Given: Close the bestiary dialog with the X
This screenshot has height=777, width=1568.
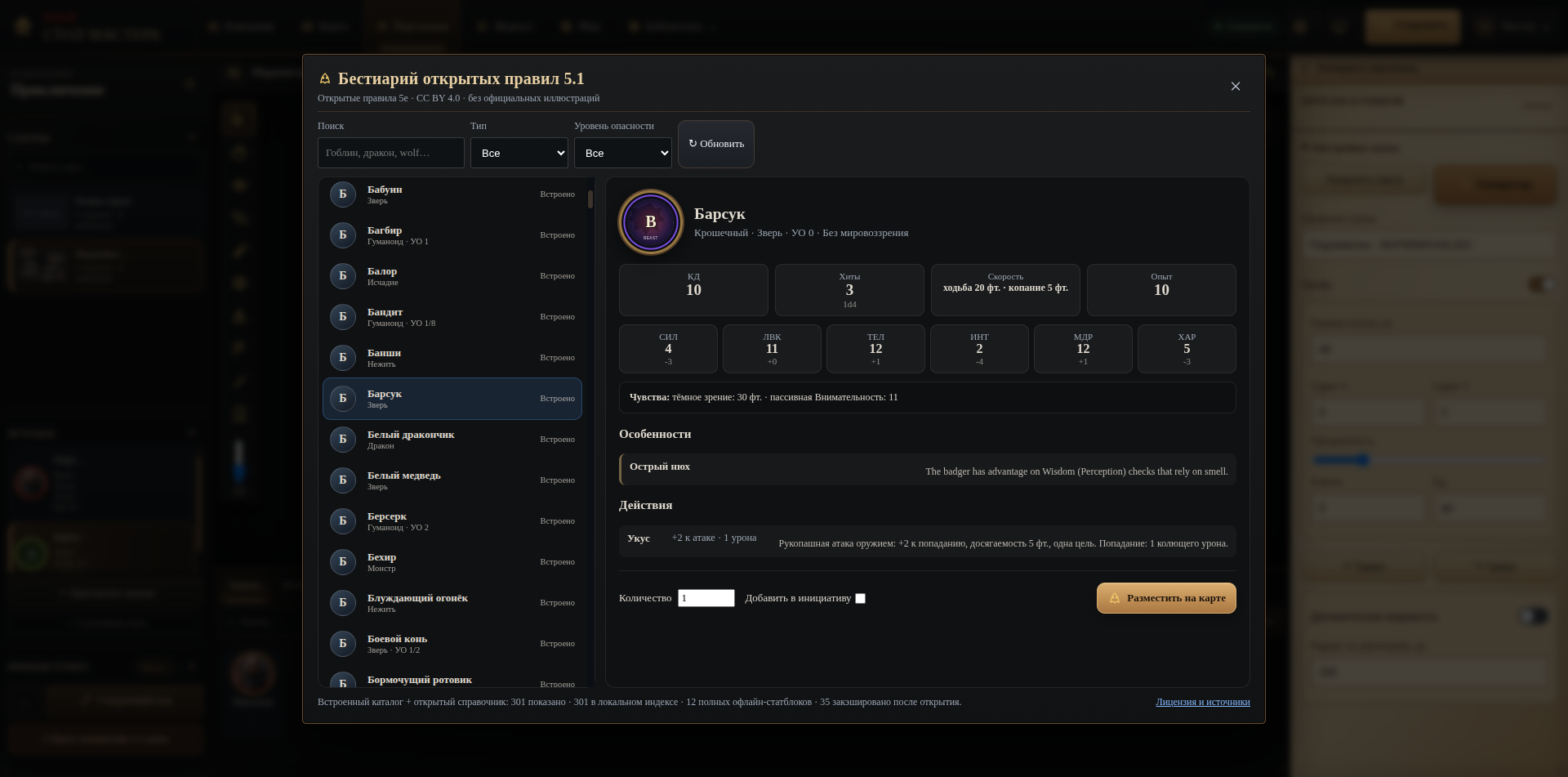Looking at the screenshot, I should (x=1236, y=87).
